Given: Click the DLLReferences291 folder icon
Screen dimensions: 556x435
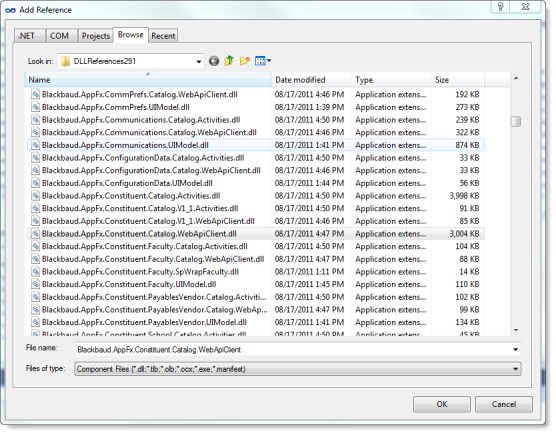Looking at the screenshot, I should click(65, 61).
